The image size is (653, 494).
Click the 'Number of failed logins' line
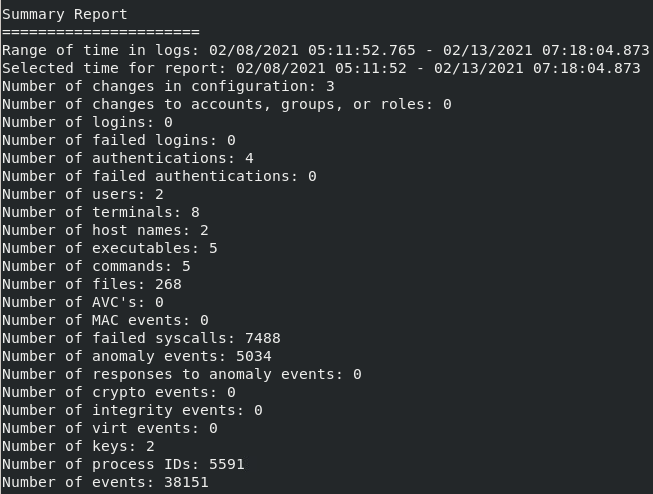click(119, 140)
